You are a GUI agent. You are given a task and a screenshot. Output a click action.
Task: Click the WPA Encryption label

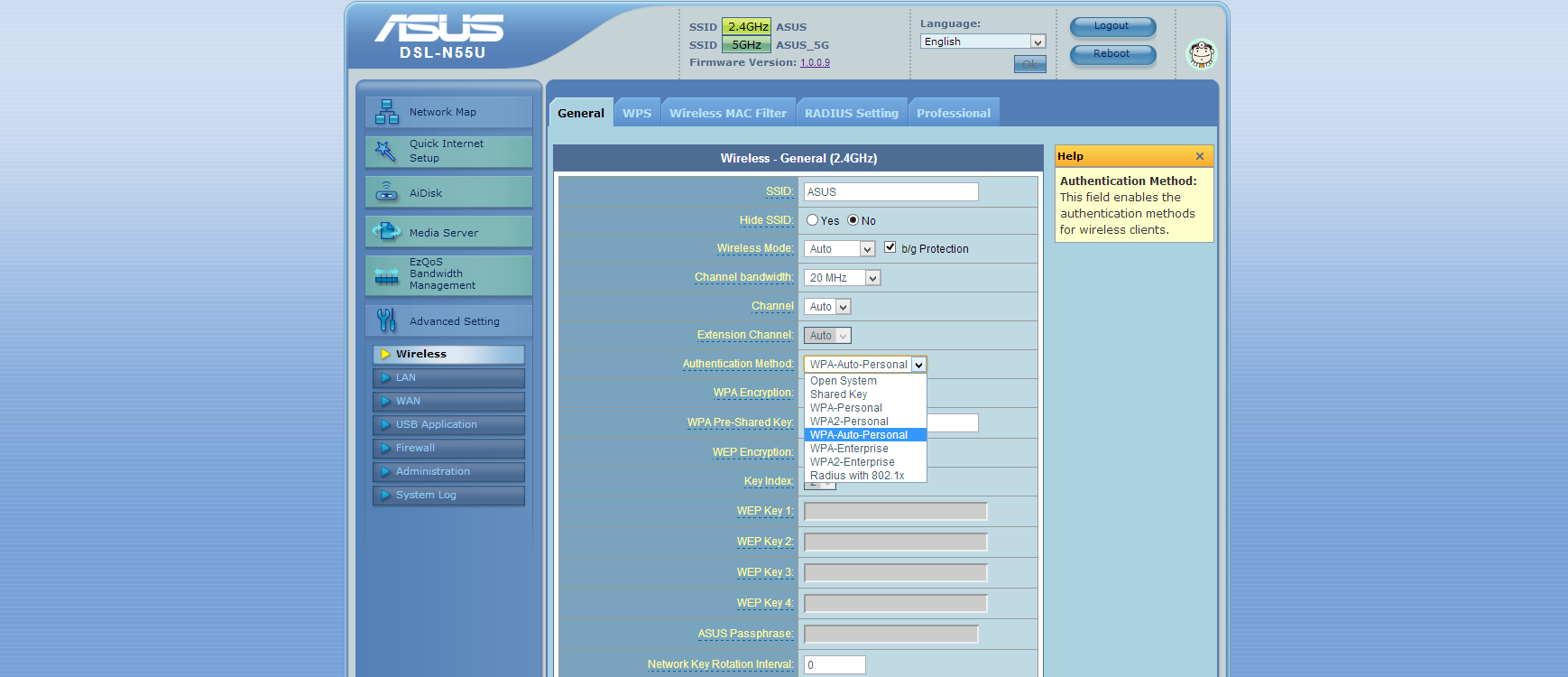coord(753,393)
